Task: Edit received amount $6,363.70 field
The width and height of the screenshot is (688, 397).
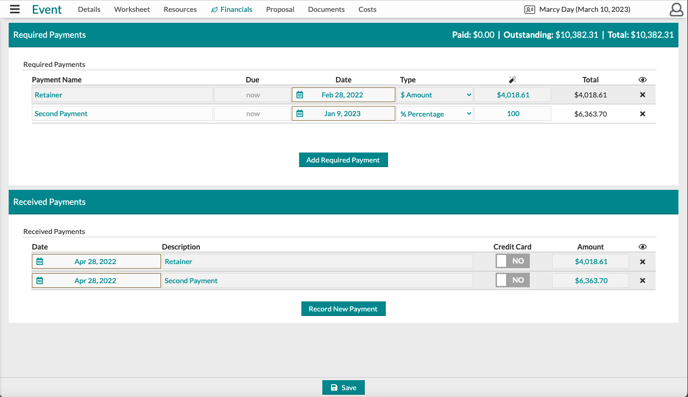Action: [x=591, y=280]
